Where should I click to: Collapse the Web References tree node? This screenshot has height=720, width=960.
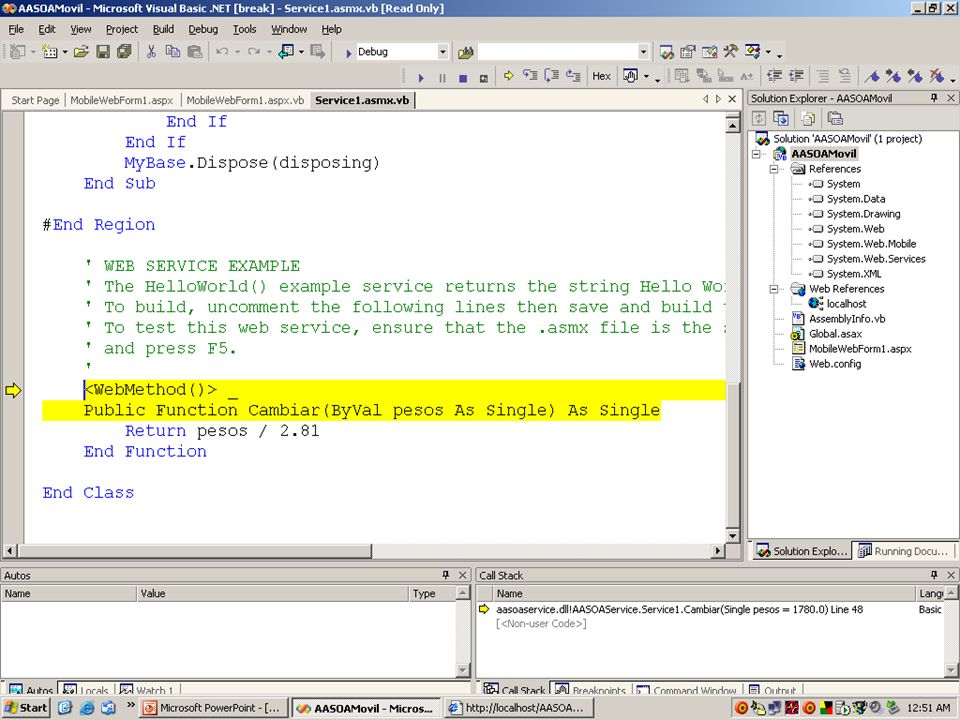(x=774, y=289)
